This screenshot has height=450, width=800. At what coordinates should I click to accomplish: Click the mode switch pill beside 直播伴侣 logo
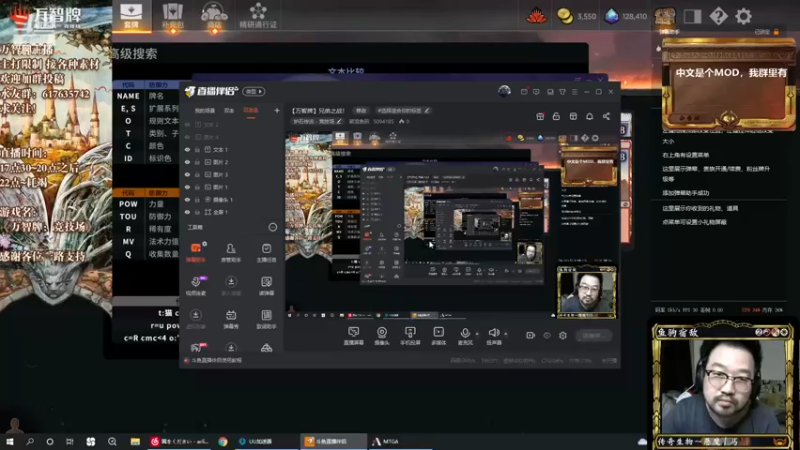tap(254, 91)
